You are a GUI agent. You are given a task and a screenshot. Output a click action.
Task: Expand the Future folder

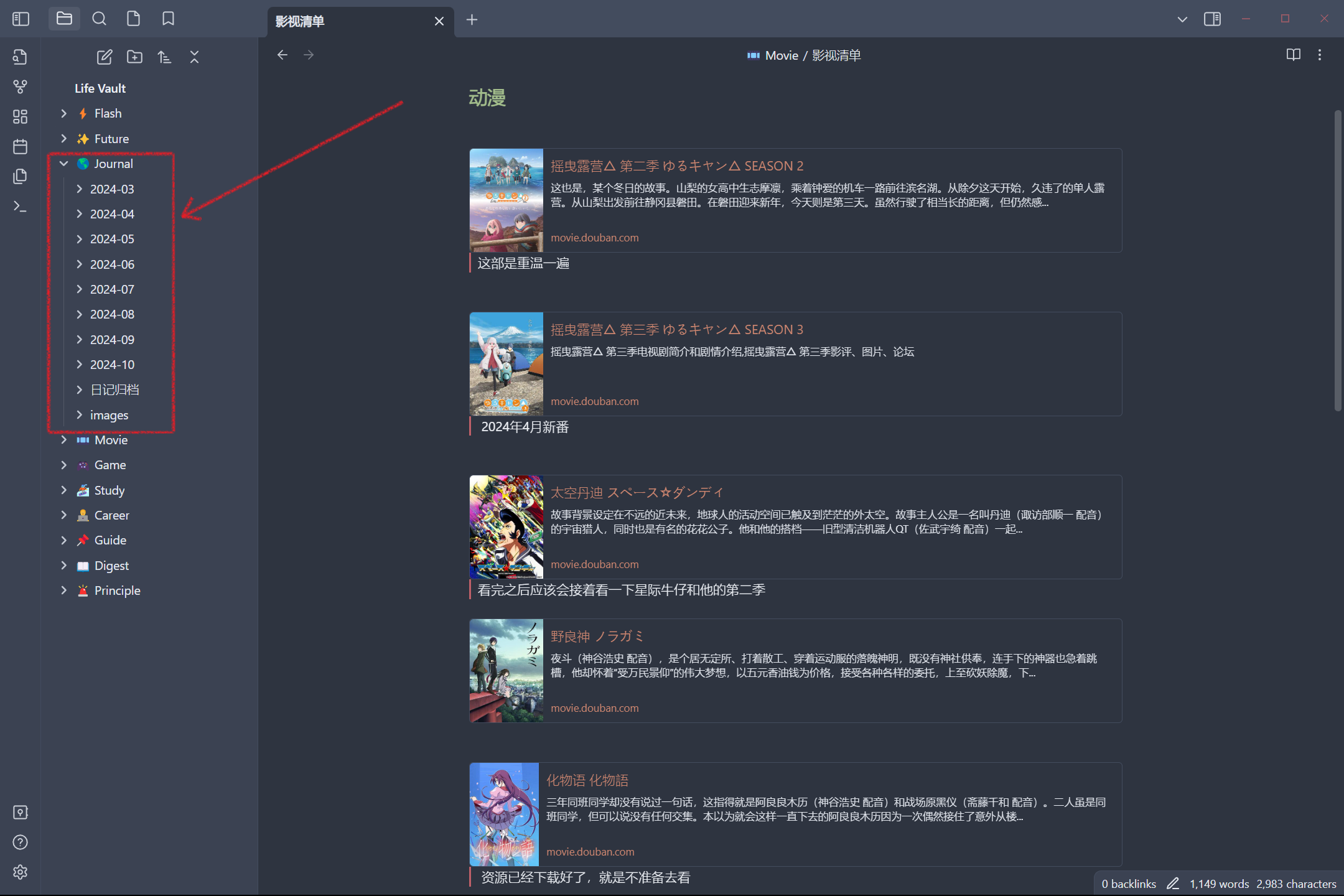coord(63,138)
